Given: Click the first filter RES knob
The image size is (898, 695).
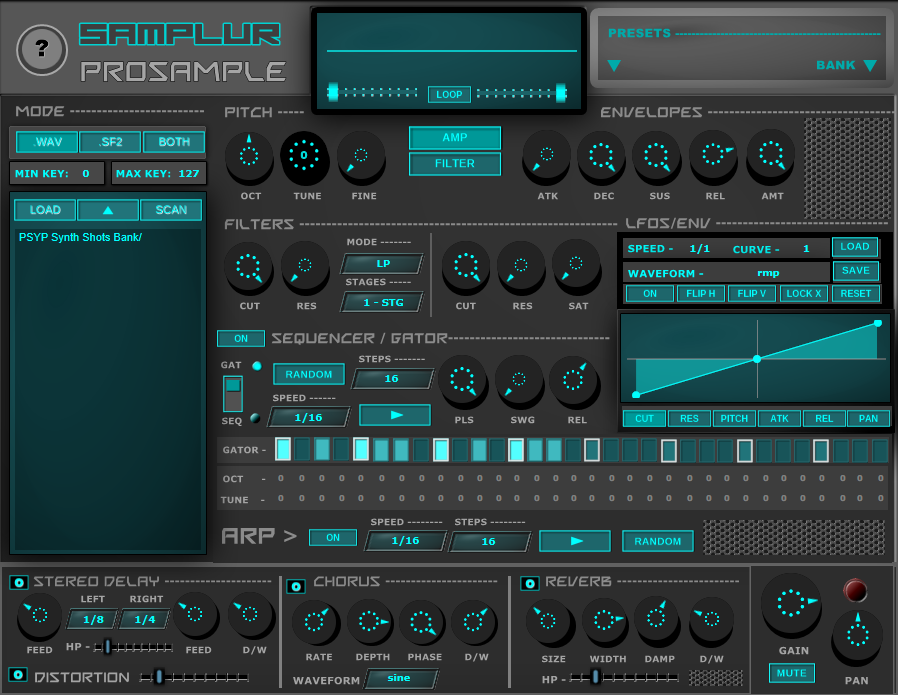Looking at the screenshot, I should [305, 266].
